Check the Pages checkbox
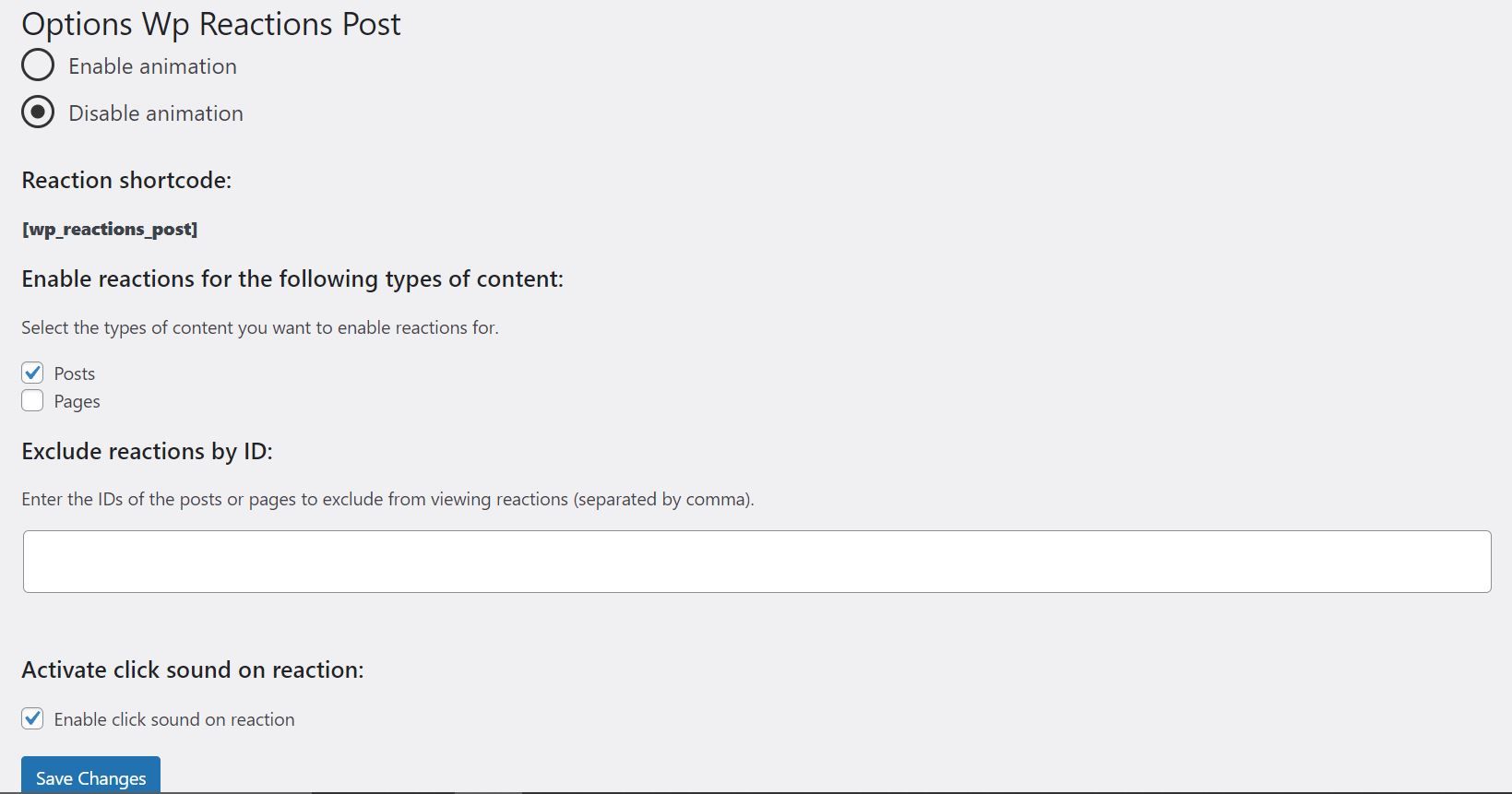The height and width of the screenshot is (794, 1512). pos(32,400)
